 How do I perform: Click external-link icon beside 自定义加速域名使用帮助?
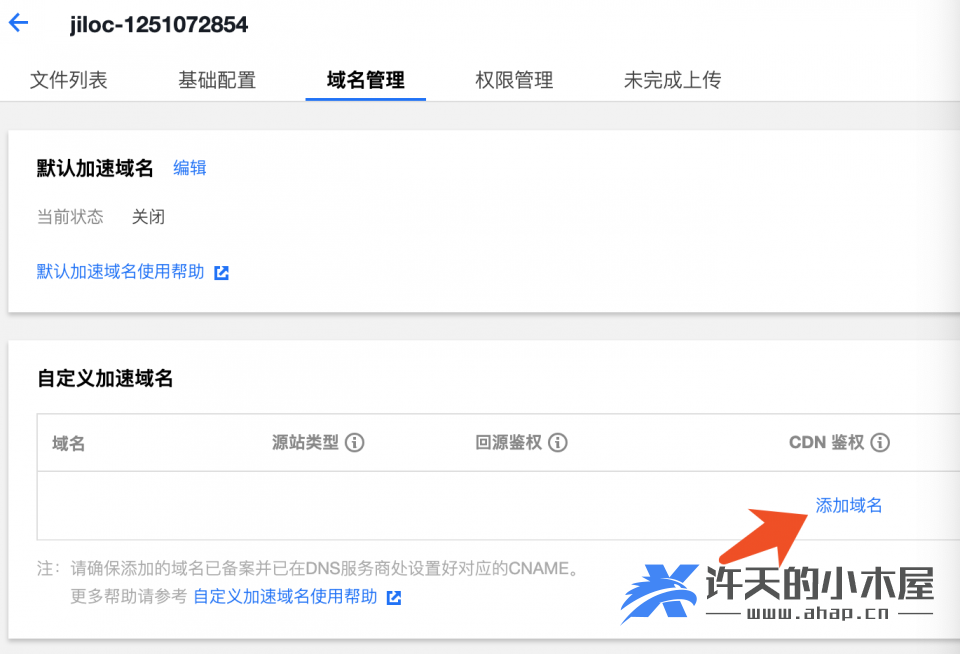394,598
